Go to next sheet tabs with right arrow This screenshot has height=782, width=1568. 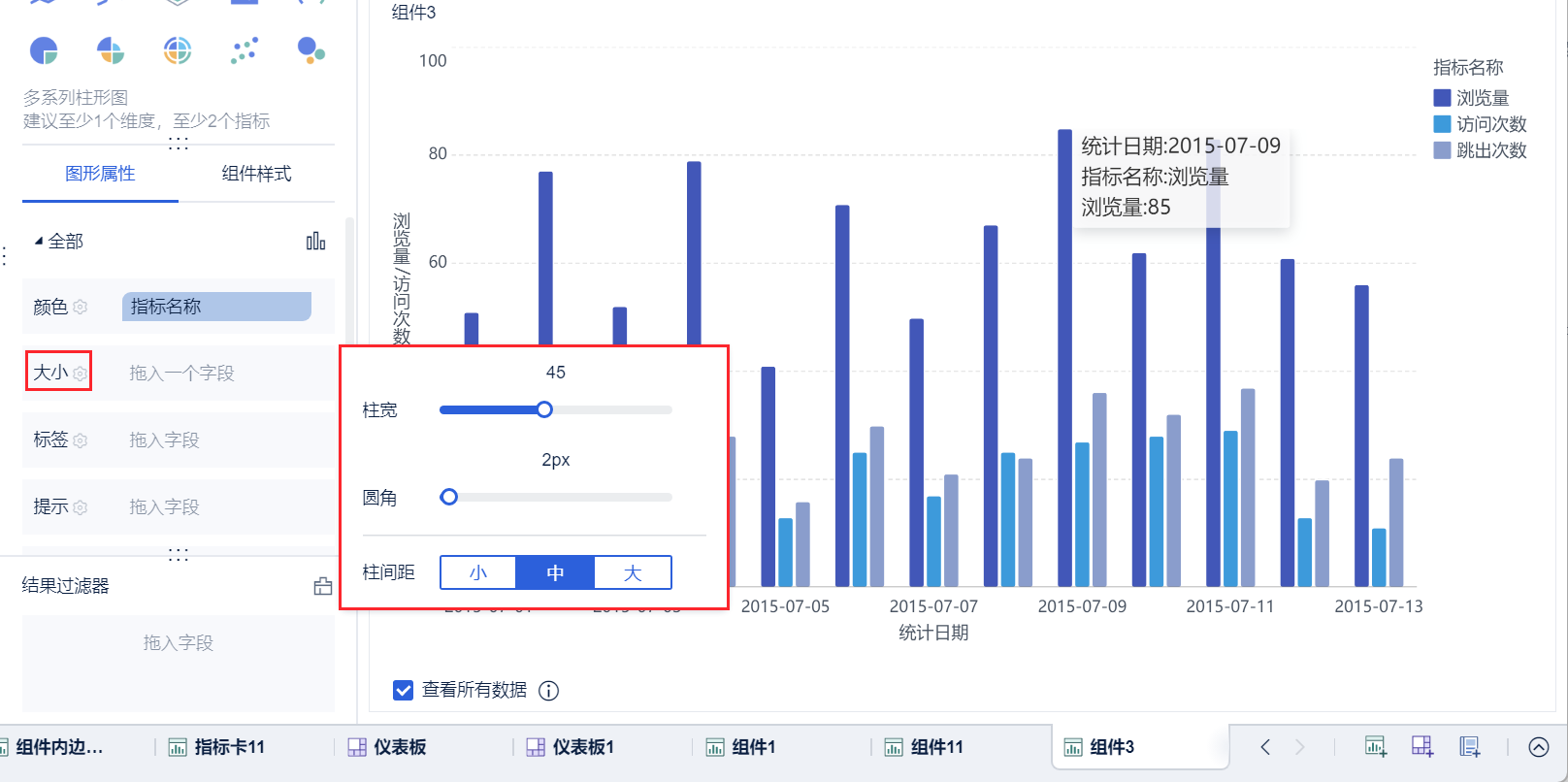[1300, 747]
